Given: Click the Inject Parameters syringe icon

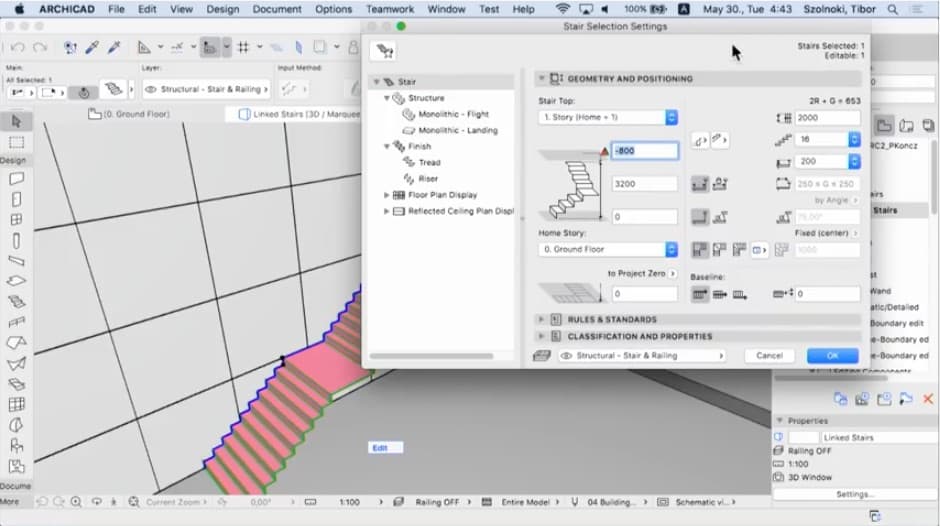Looking at the screenshot, I should click(114, 47).
